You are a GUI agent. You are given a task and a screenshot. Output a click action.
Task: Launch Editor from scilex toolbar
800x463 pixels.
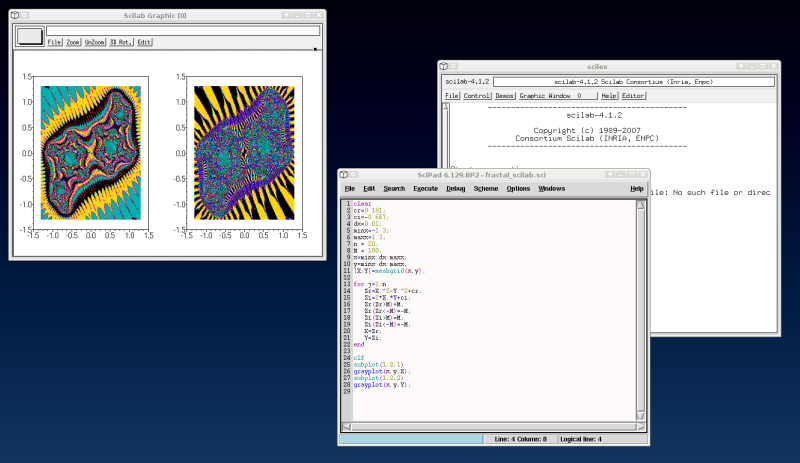[x=633, y=96]
